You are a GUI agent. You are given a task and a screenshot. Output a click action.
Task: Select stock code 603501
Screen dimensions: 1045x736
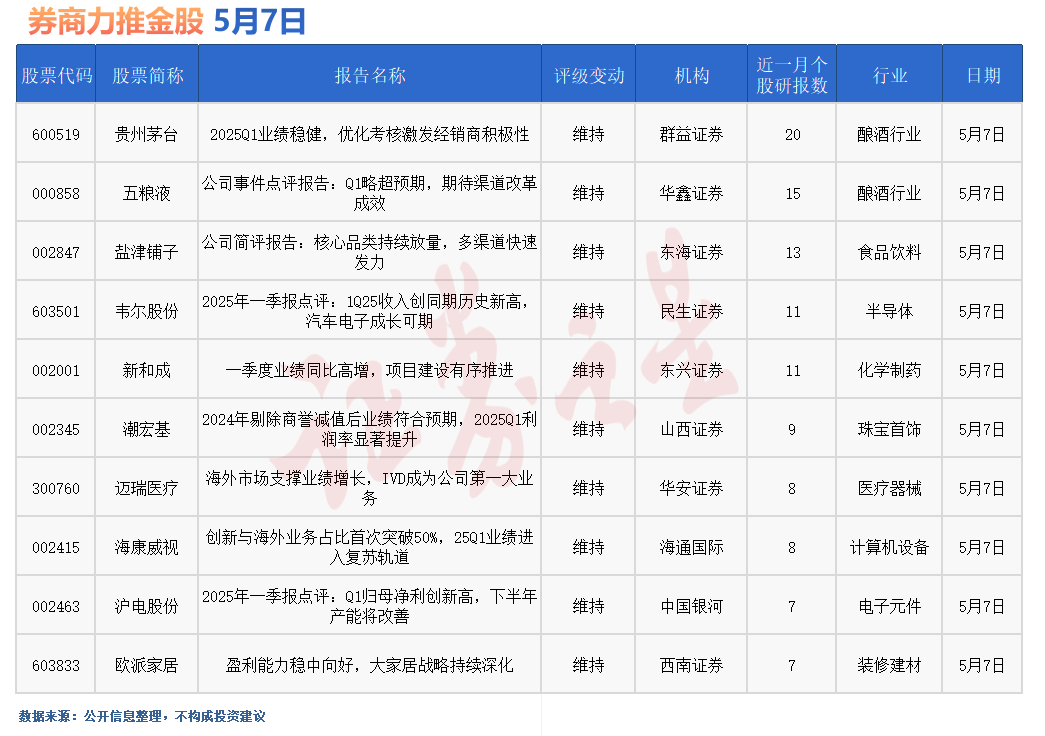point(56,312)
